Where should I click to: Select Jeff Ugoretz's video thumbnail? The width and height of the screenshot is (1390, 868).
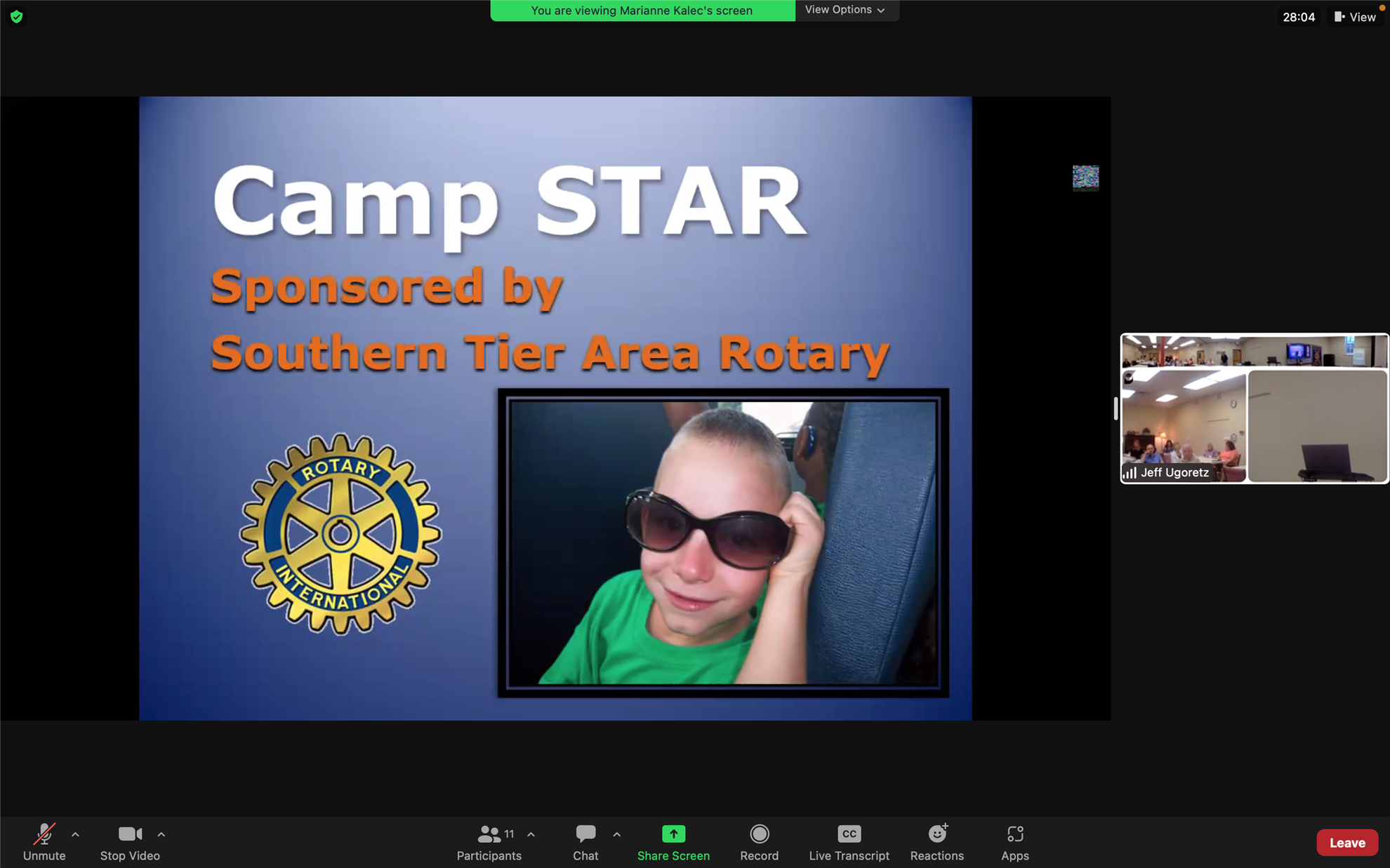[1184, 427]
